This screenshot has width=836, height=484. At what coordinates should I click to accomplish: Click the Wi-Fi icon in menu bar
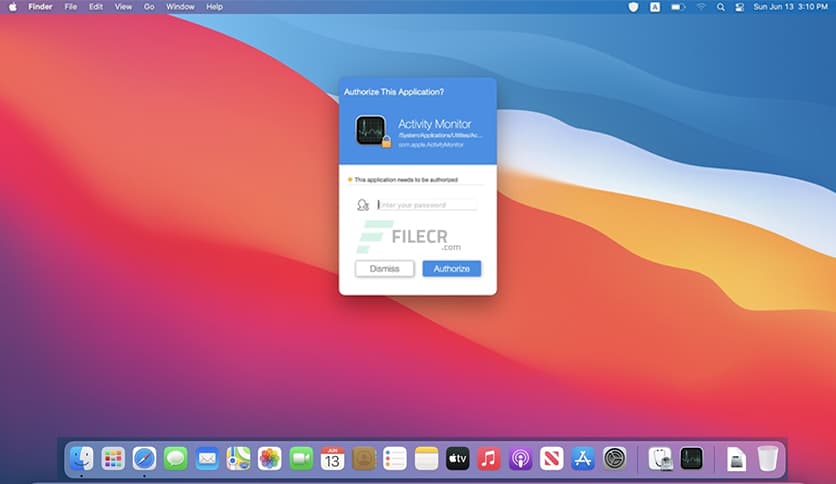701,7
